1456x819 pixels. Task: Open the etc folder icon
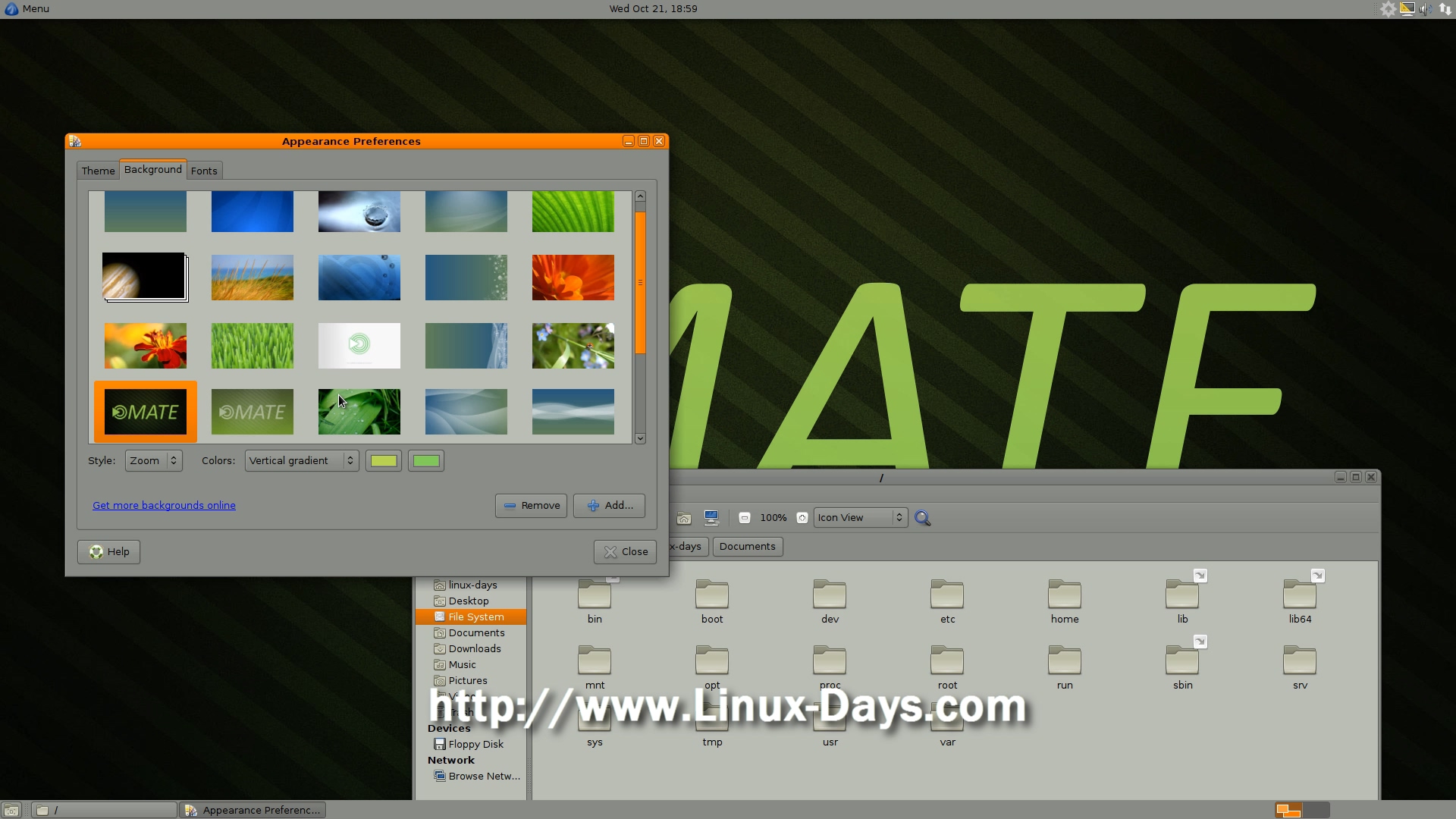(947, 595)
